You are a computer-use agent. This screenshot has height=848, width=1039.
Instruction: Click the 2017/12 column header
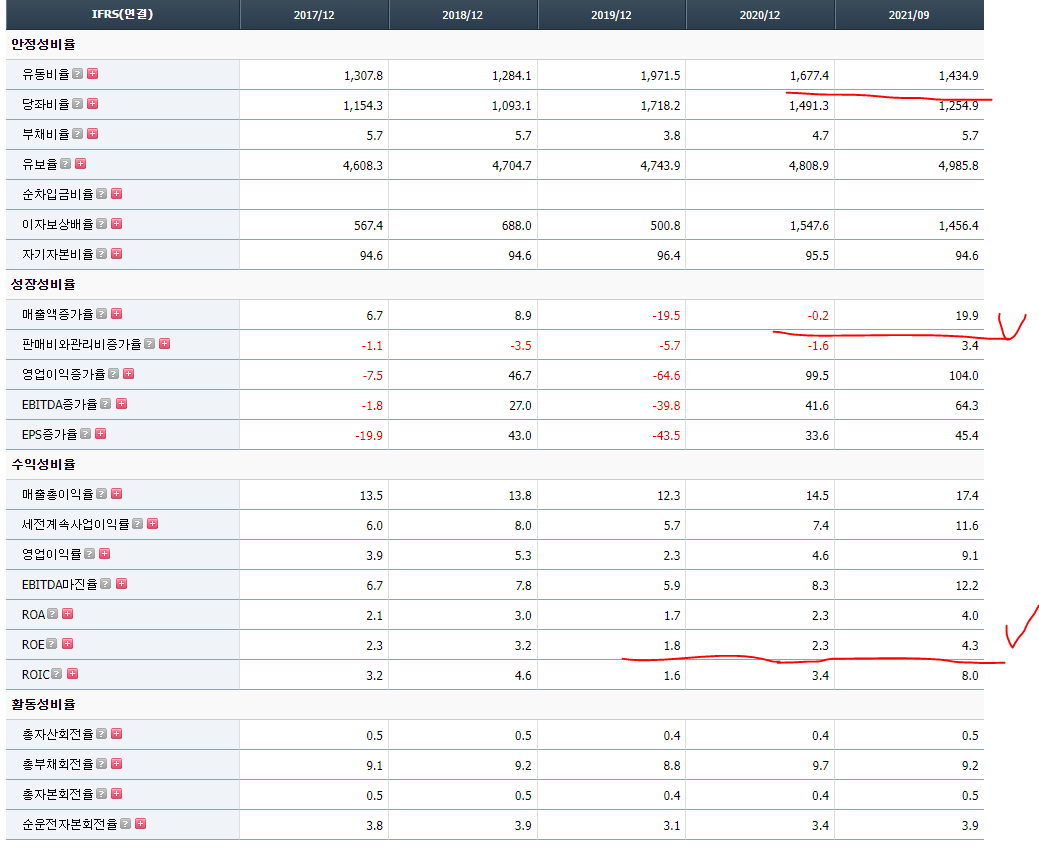(x=314, y=15)
